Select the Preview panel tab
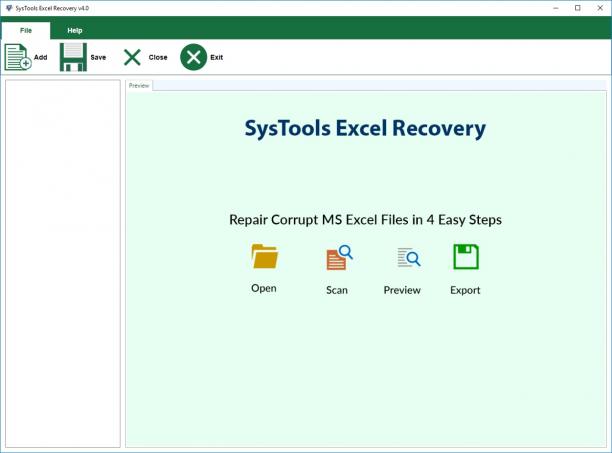Image resolution: width=612 pixels, height=453 pixels. [x=139, y=85]
